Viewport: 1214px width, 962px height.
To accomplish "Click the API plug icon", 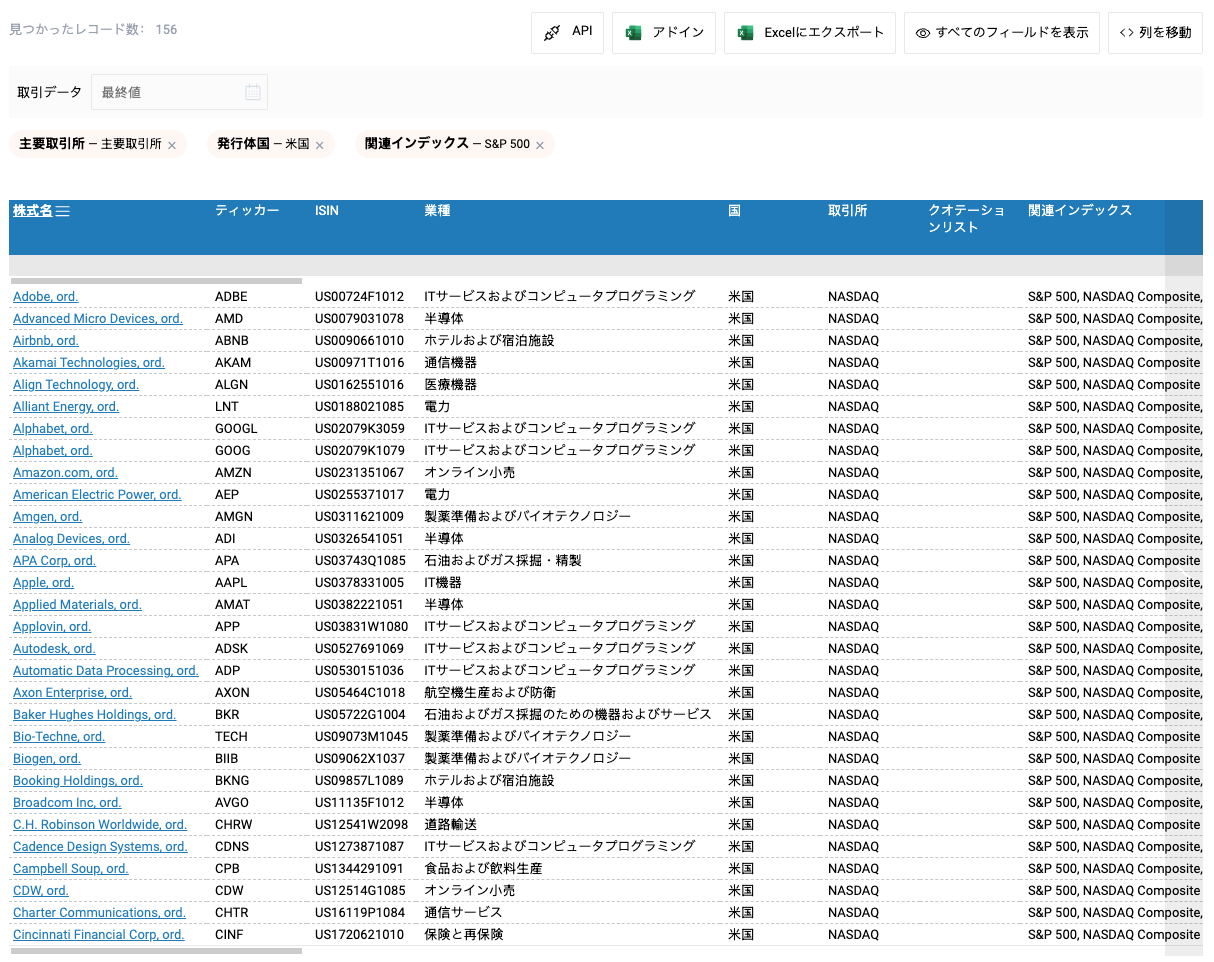I will [x=553, y=31].
